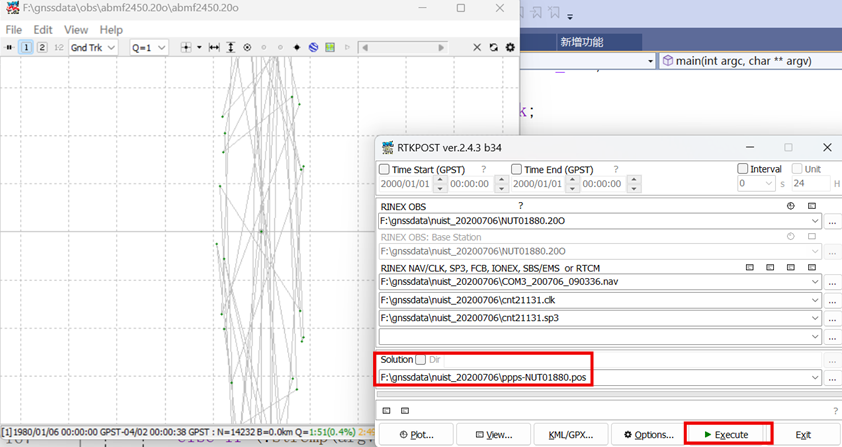This screenshot has width=842, height=447.
Task: Expand the cnt21131.sp3 path dropdown
Action: (815, 318)
